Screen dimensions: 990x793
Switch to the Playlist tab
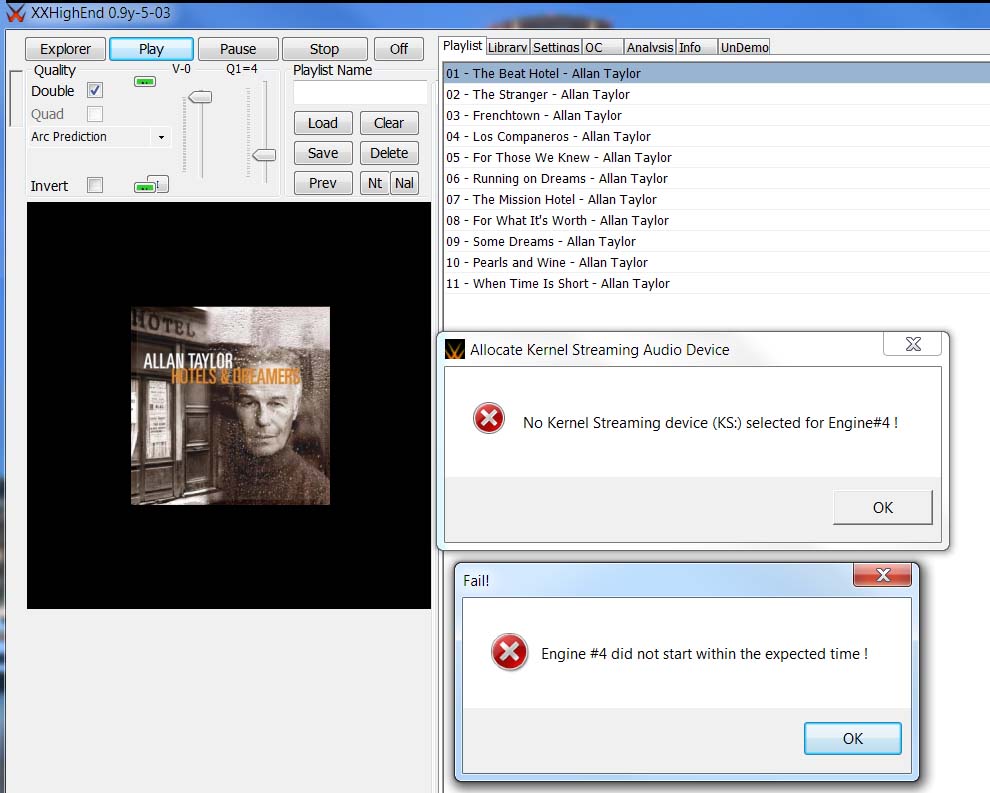(462, 45)
